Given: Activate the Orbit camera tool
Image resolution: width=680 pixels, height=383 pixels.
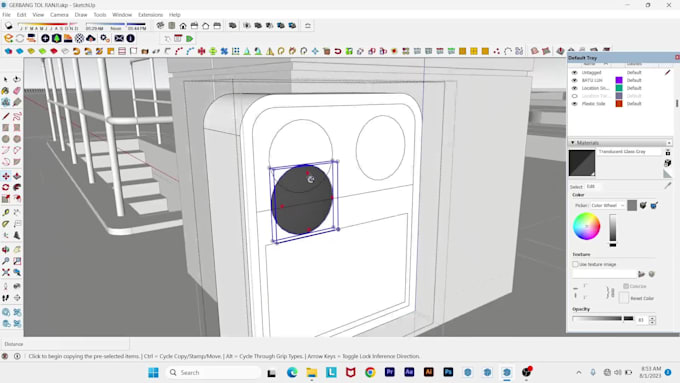Looking at the screenshot, I should coord(6,250).
